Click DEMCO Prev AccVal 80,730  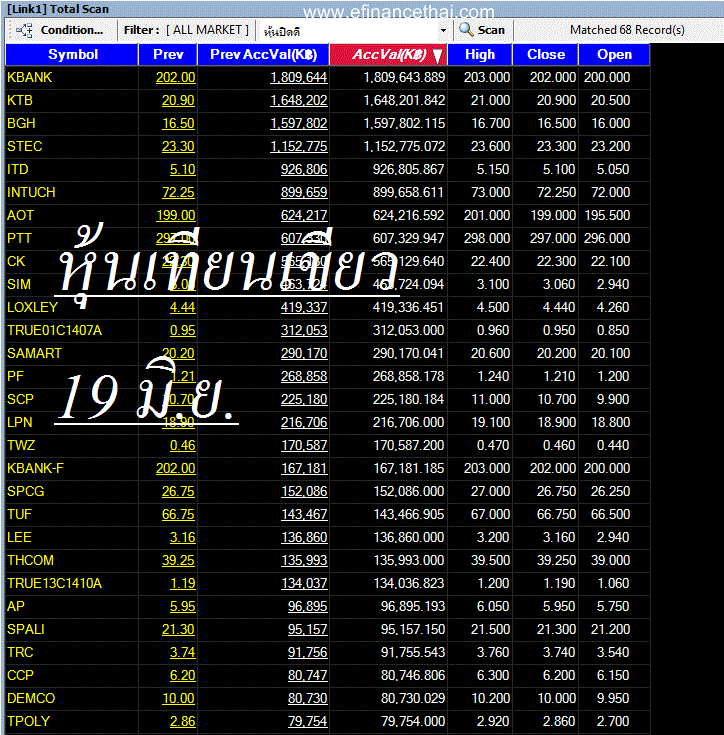click(307, 698)
